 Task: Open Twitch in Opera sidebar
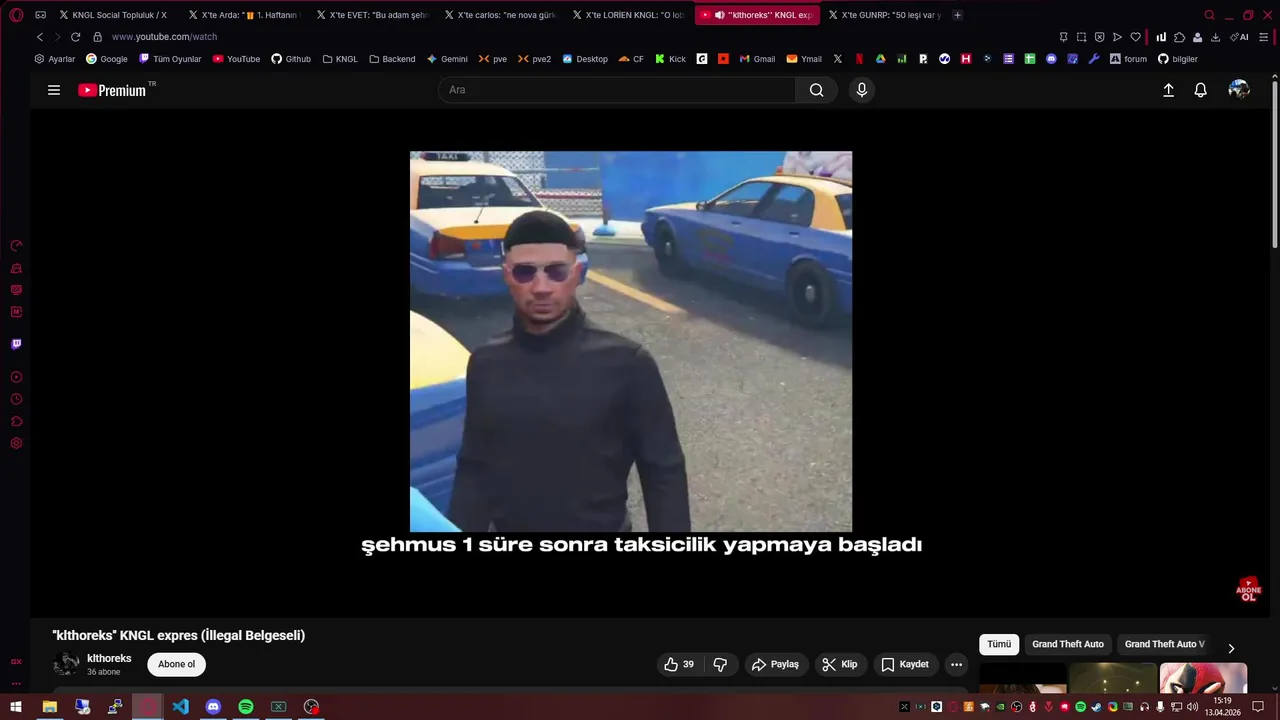point(16,344)
